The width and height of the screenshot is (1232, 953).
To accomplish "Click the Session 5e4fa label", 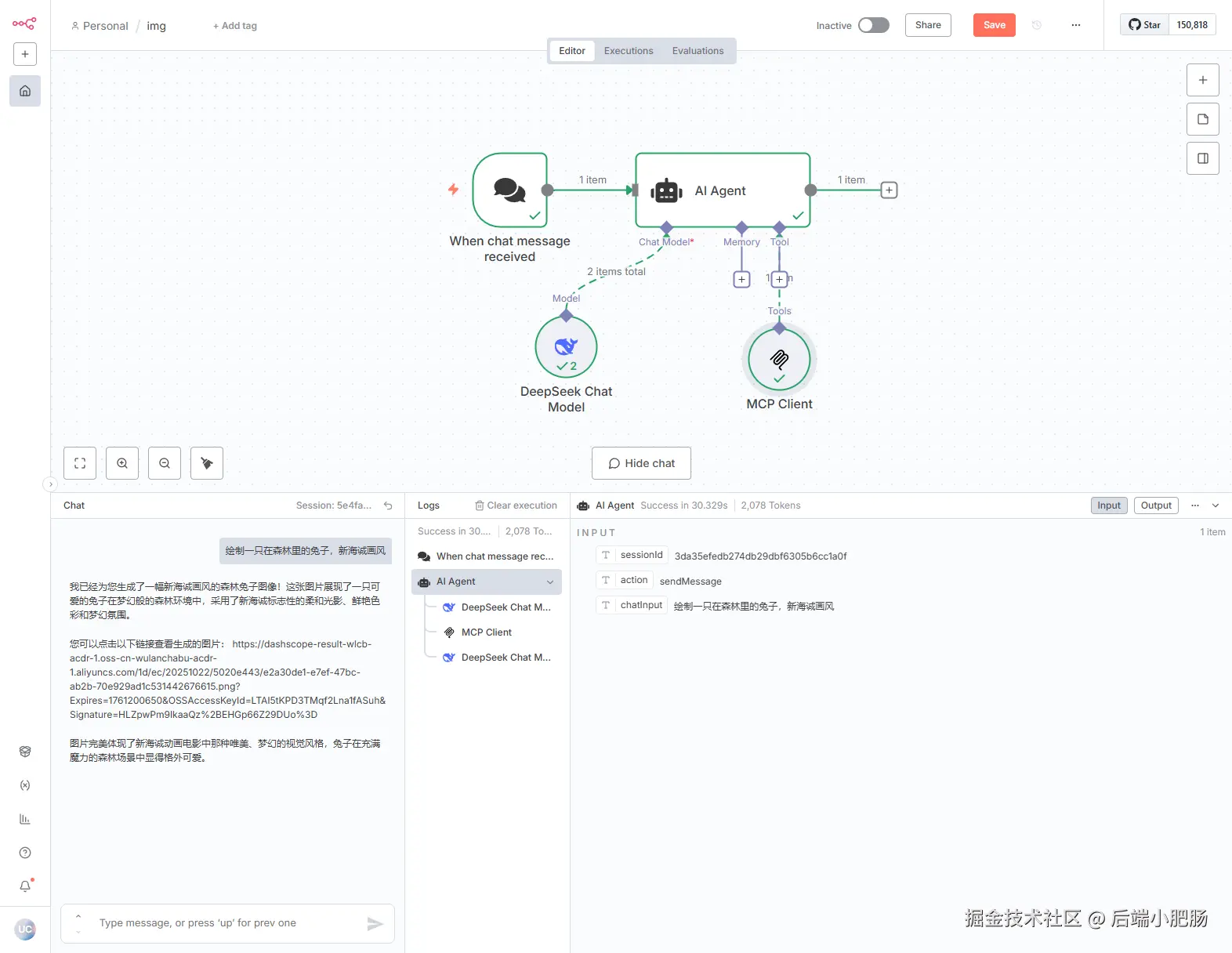I will (334, 505).
